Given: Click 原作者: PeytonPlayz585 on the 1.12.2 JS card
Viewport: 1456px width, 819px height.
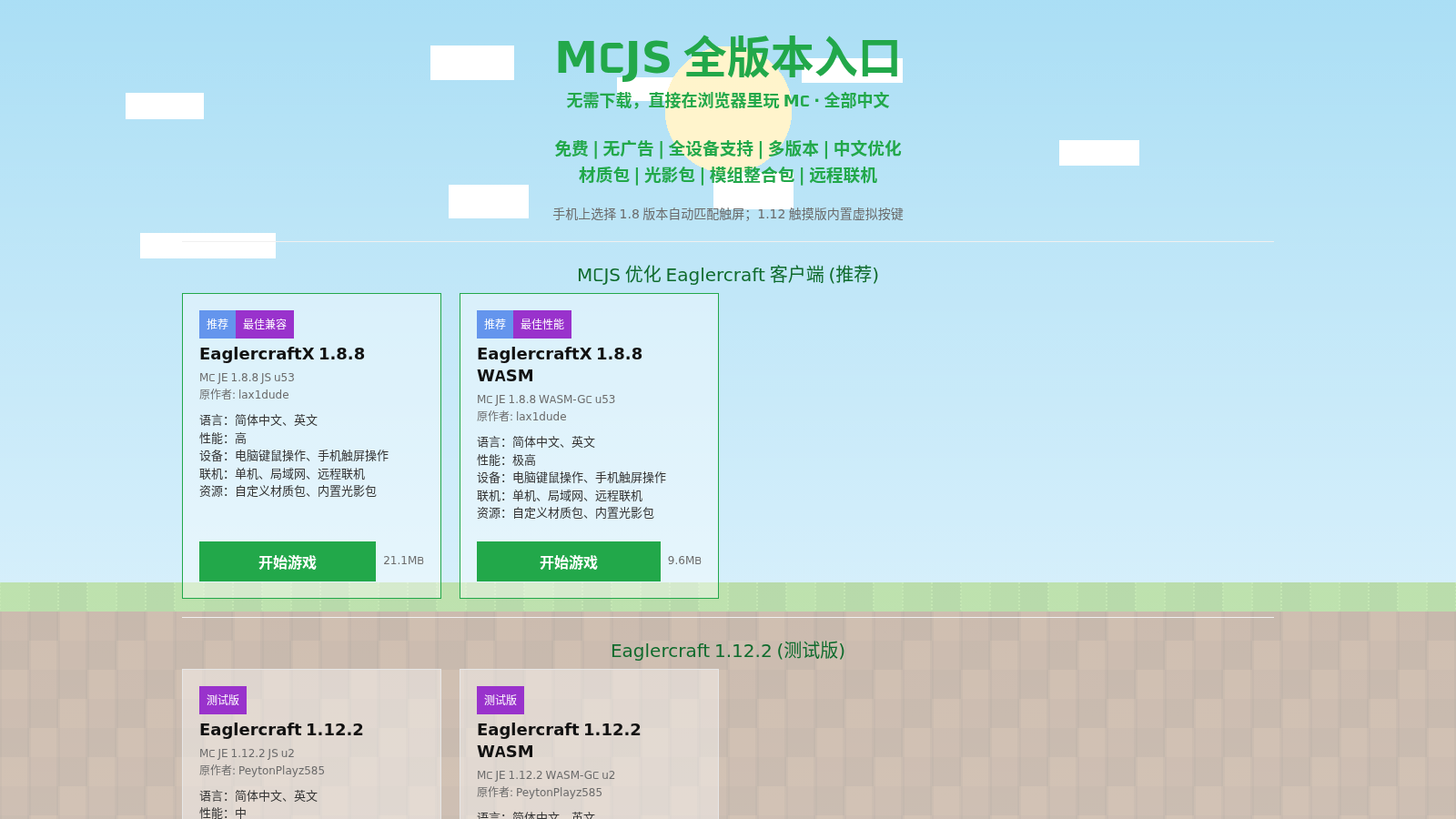Looking at the screenshot, I should (x=262, y=771).
